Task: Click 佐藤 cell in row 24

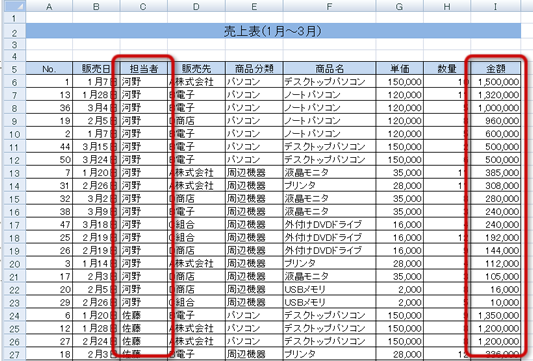Action: coord(143,315)
